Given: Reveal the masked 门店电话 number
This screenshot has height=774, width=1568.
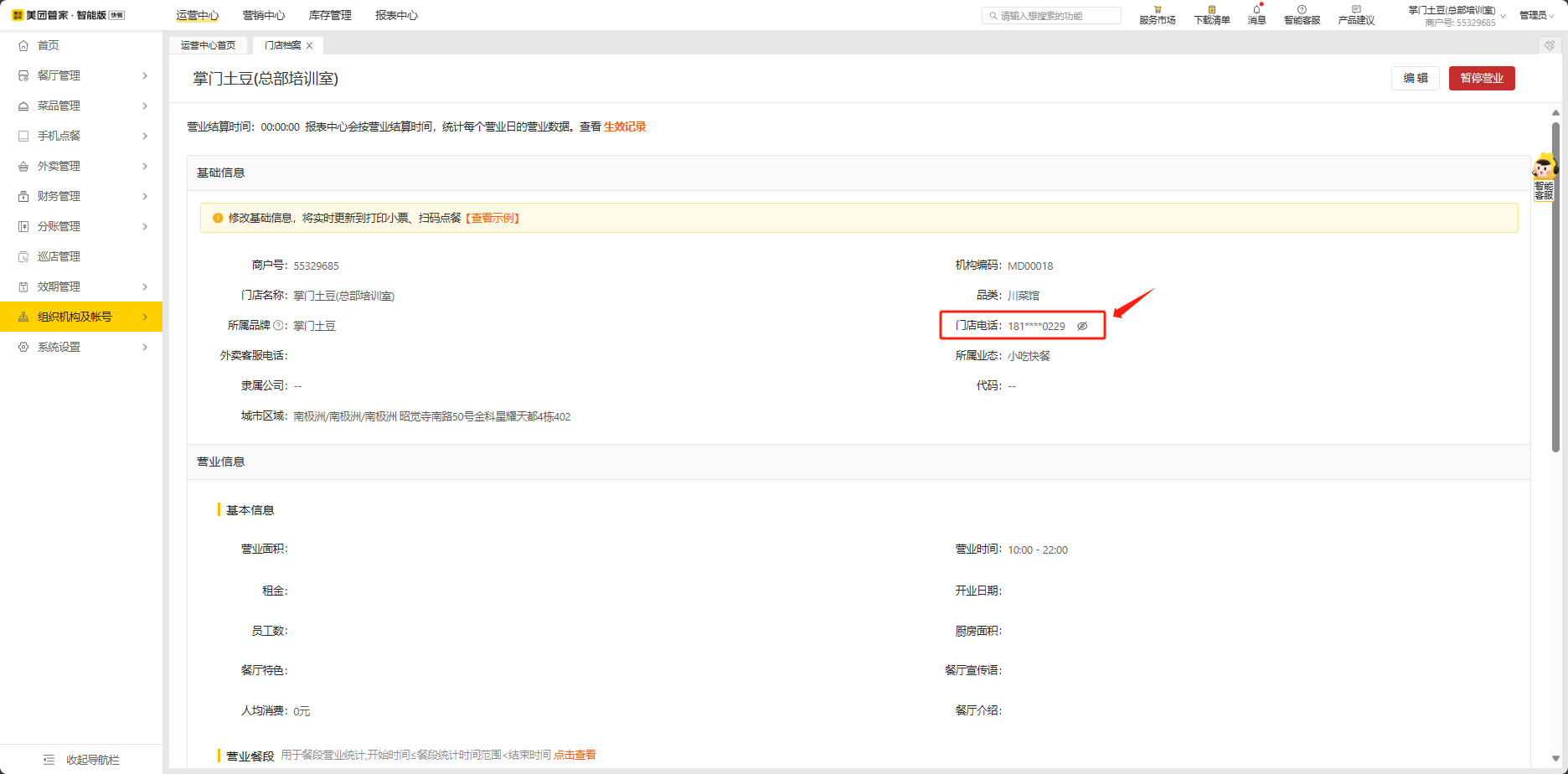Looking at the screenshot, I should (x=1082, y=326).
